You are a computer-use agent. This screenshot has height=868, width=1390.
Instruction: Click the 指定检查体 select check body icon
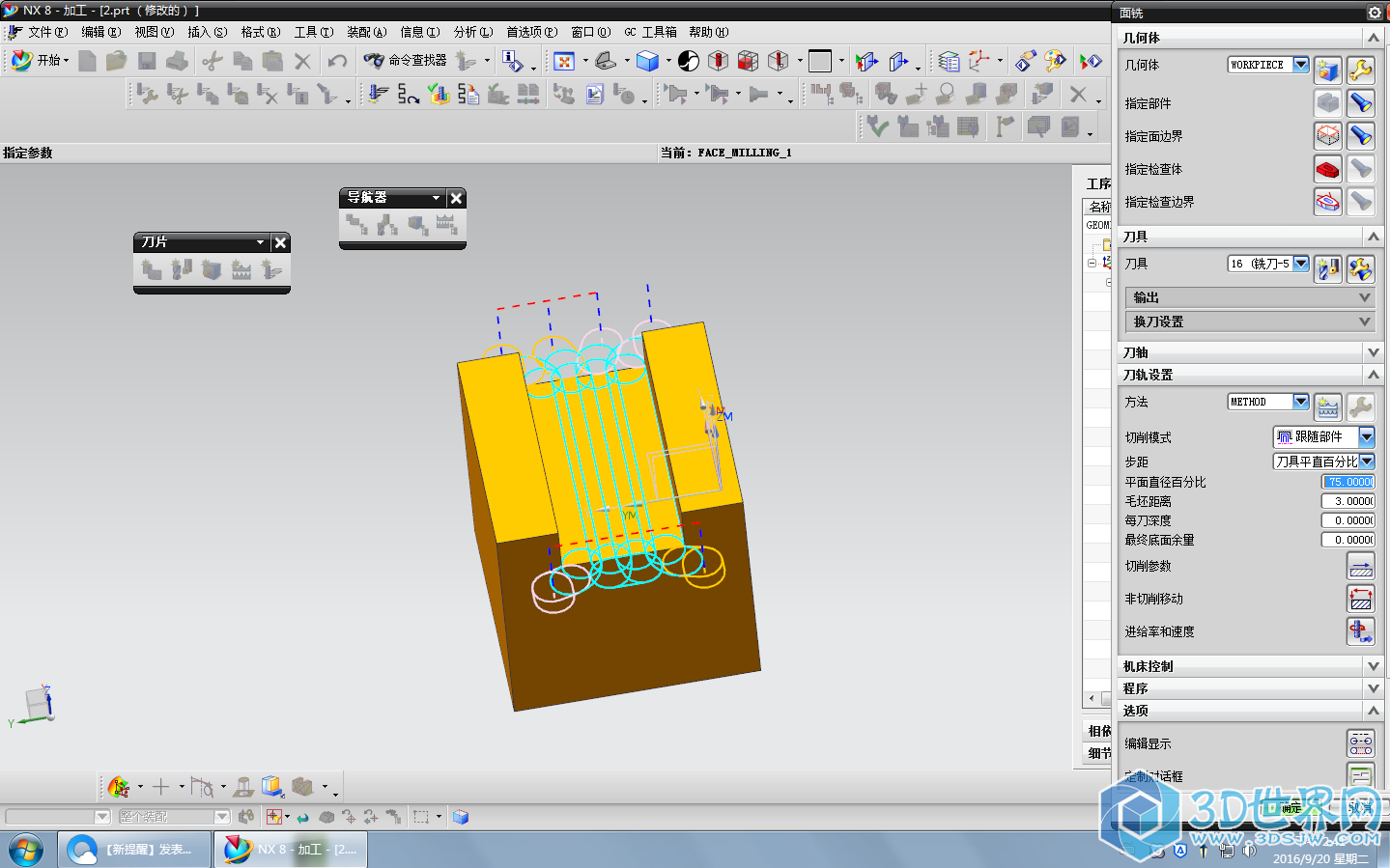(x=1328, y=169)
